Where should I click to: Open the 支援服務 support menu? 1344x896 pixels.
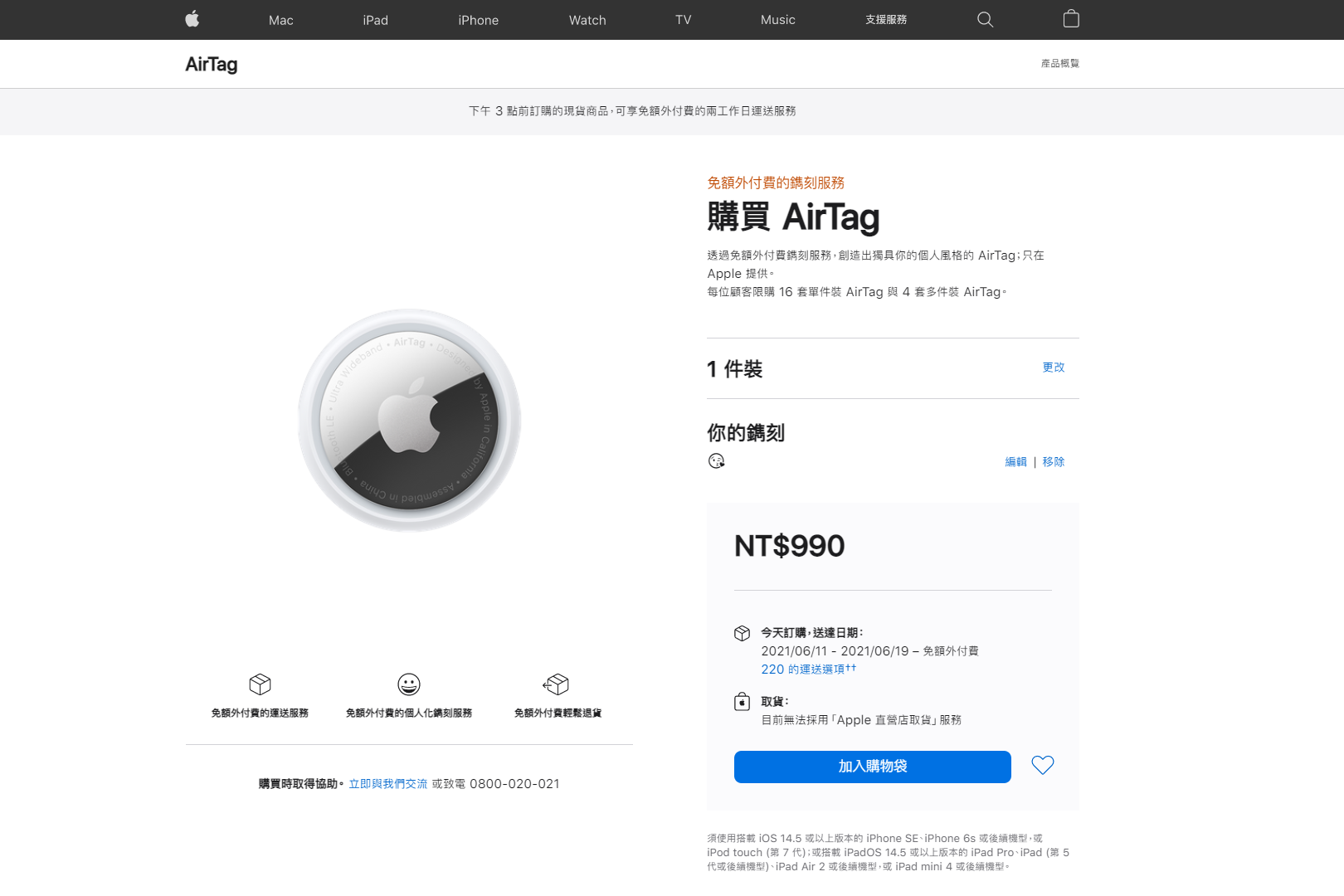click(886, 20)
